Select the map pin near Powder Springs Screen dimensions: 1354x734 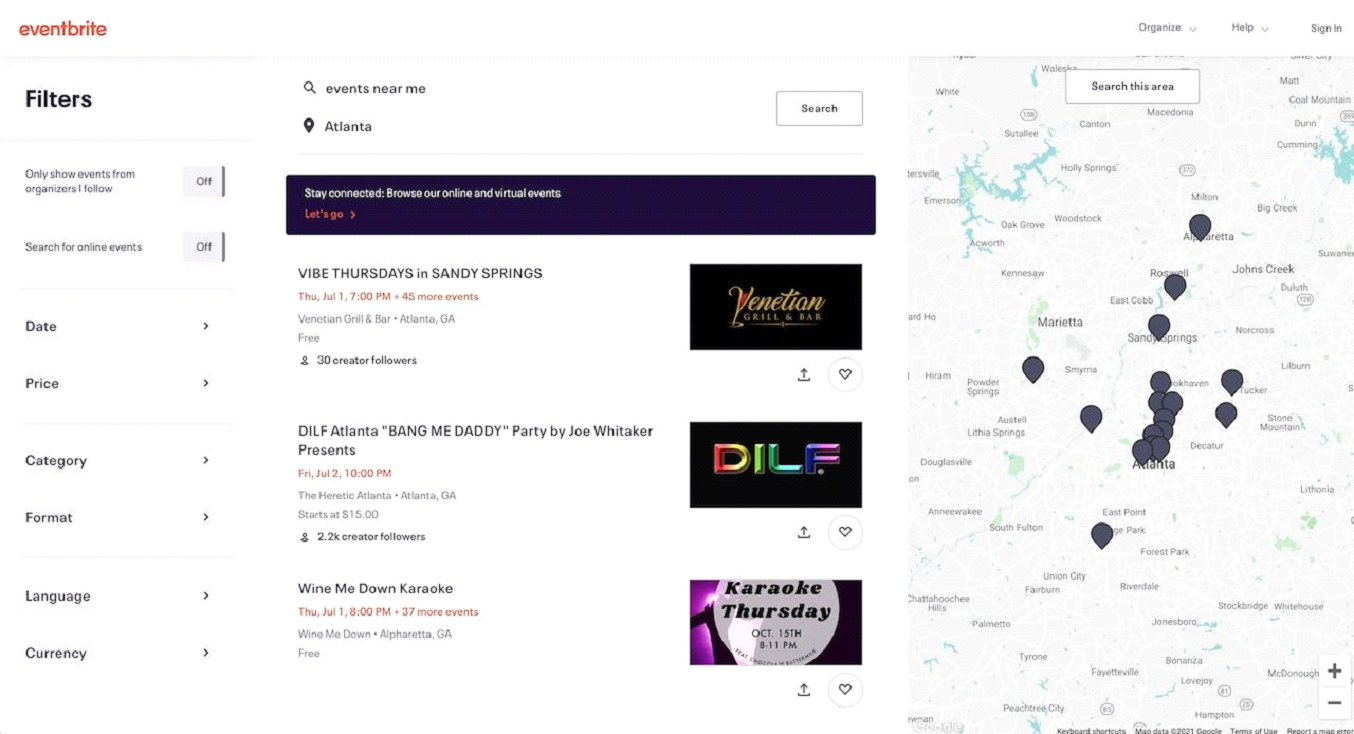coord(1033,369)
